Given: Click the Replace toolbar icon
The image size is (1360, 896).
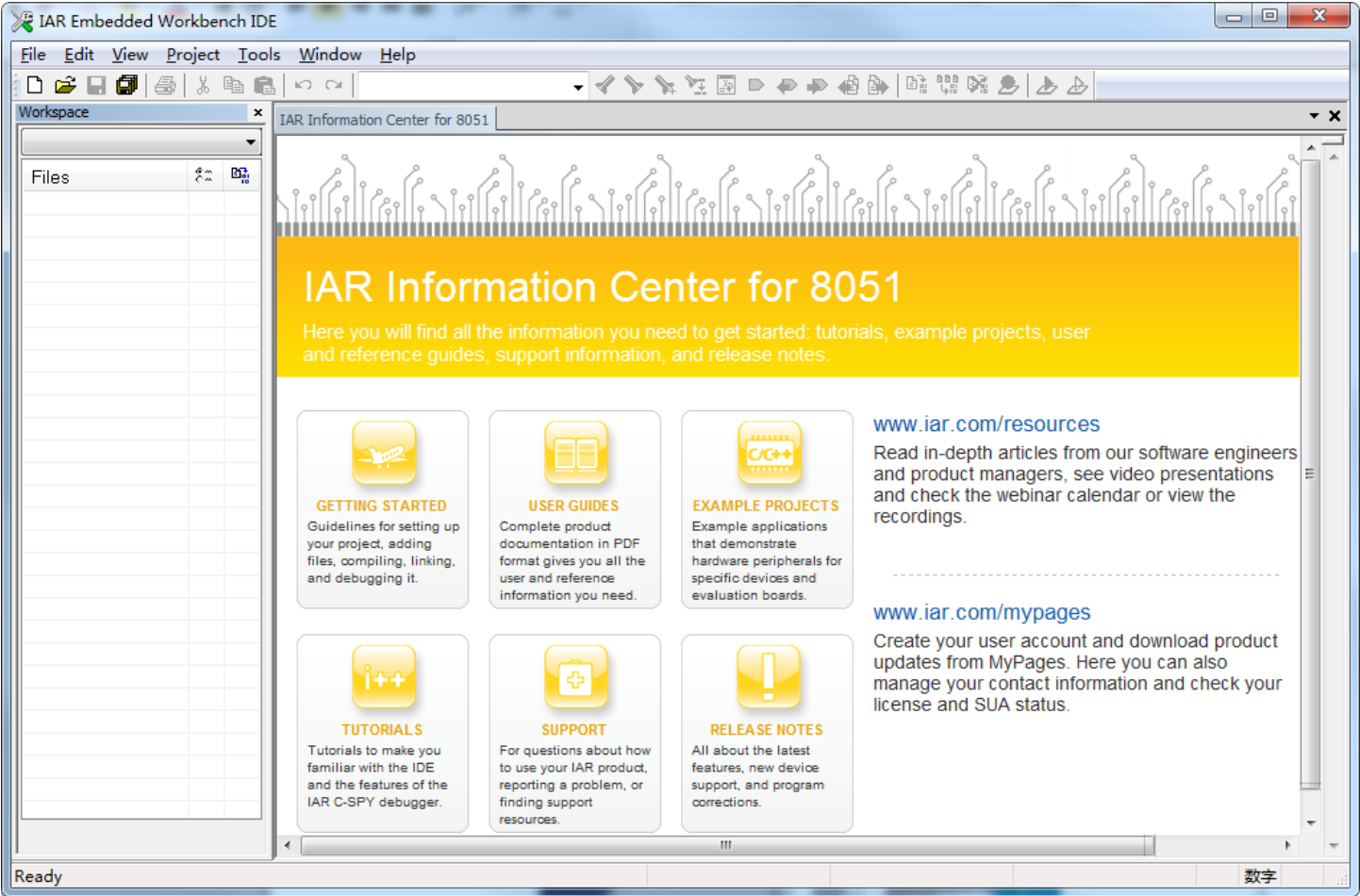Looking at the screenshot, I should coord(696,86).
